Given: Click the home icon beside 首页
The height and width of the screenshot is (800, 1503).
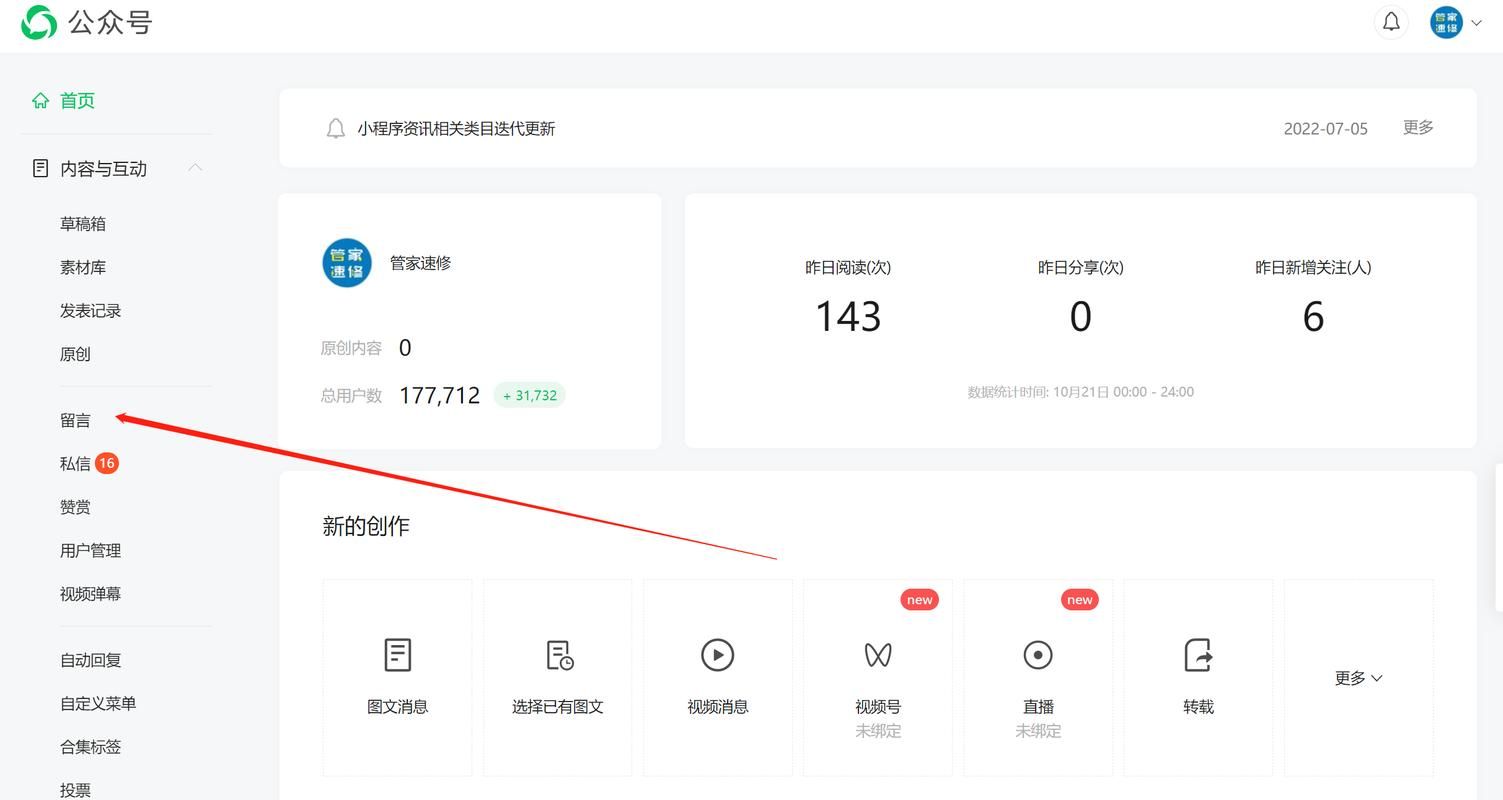Looking at the screenshot, I should coord(40,100).
